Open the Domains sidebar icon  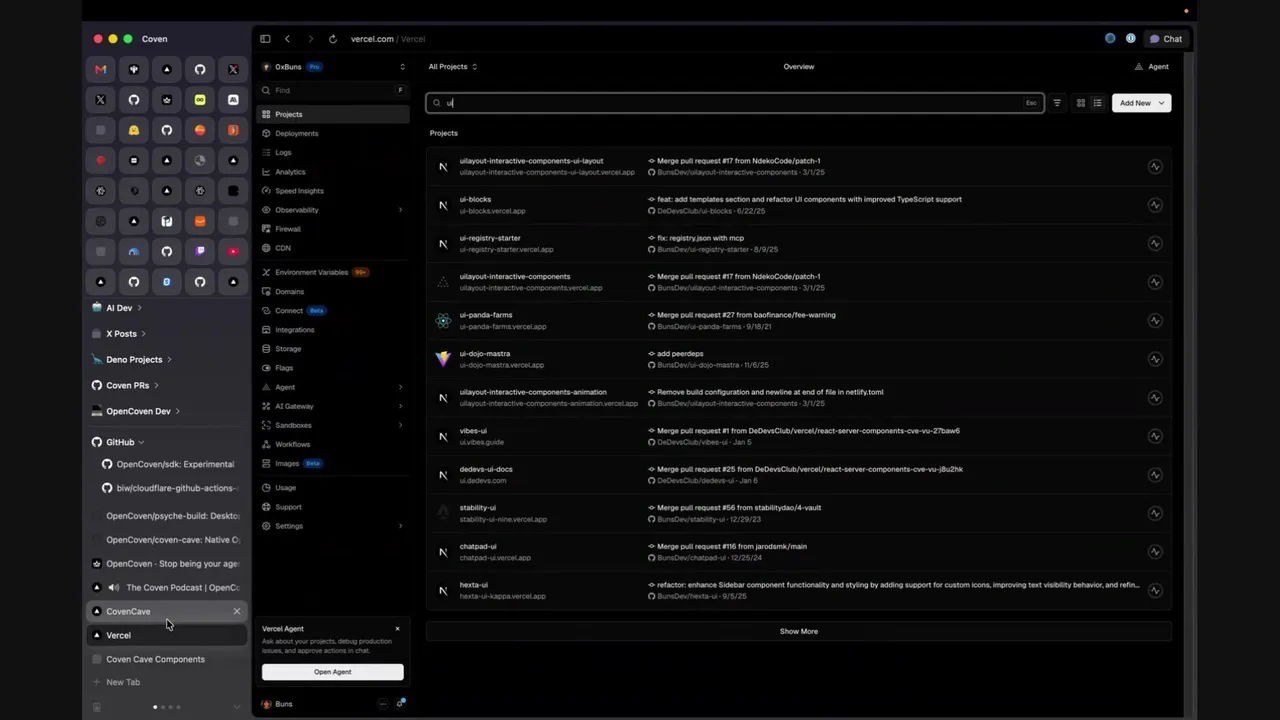[x=266, y=291]
